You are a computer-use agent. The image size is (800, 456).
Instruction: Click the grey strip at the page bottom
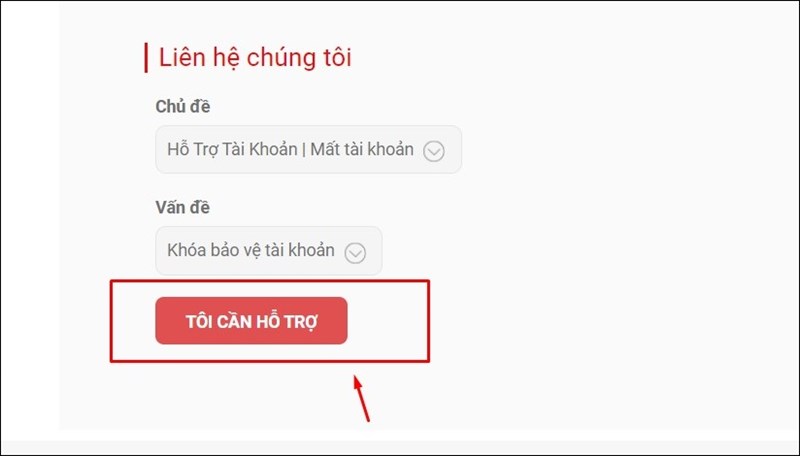(400, 447)
